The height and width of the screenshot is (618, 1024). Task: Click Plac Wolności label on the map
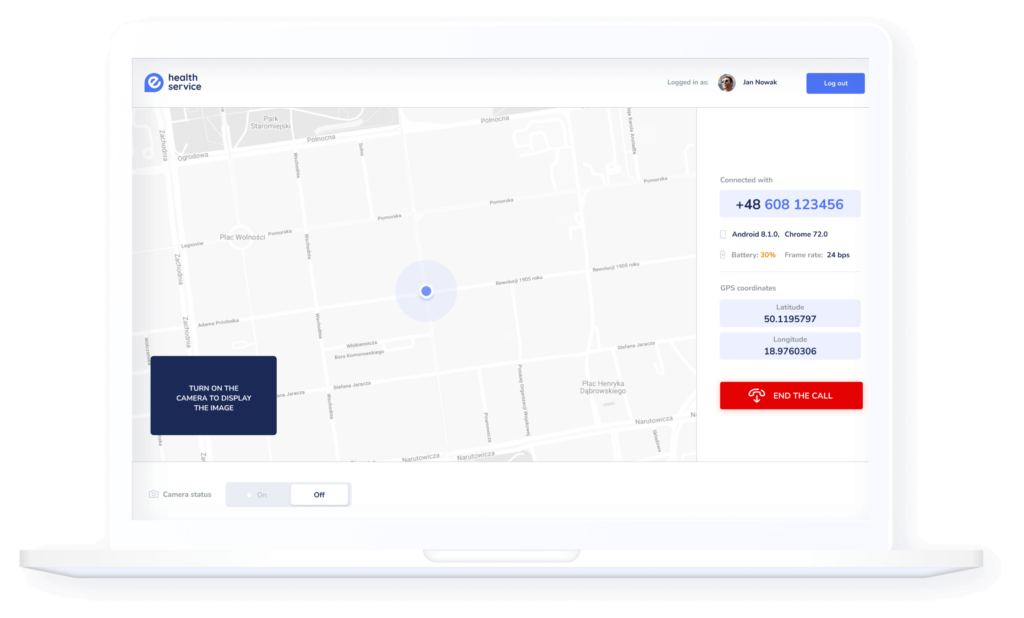[x=242, y=236]
